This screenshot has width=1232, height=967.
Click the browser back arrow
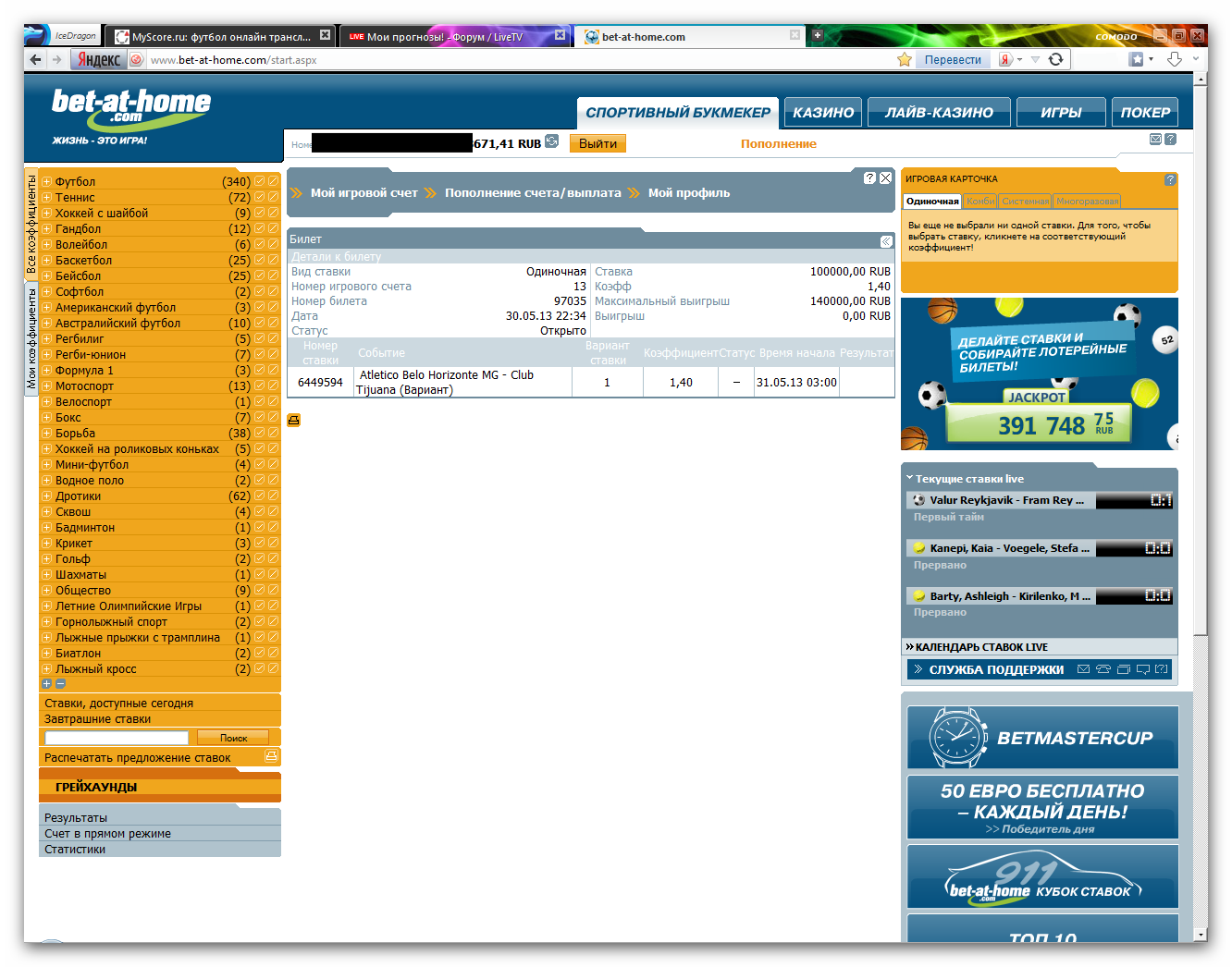click(x=35, y=59)
